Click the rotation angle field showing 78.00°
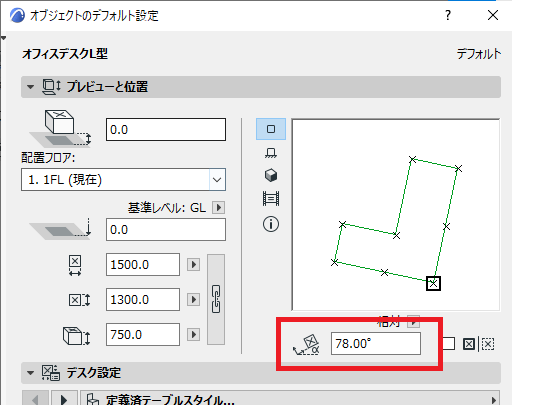 tap(376, 344)
